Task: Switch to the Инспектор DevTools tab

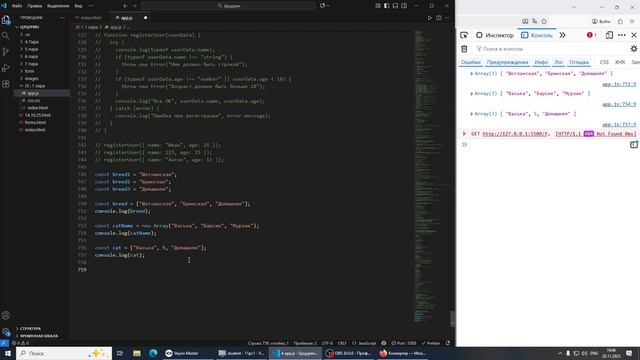Action: click(495, 35)
